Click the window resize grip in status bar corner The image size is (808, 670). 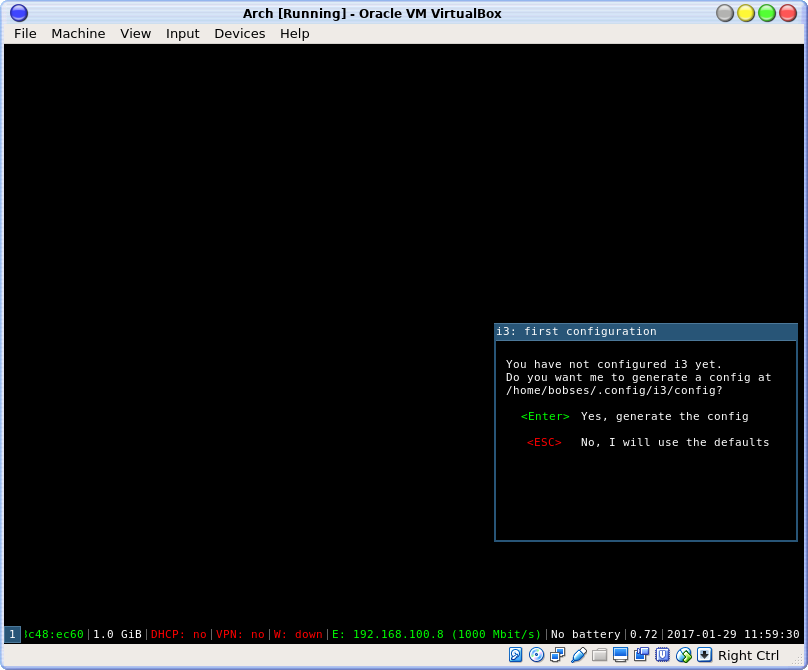[798, 661]
